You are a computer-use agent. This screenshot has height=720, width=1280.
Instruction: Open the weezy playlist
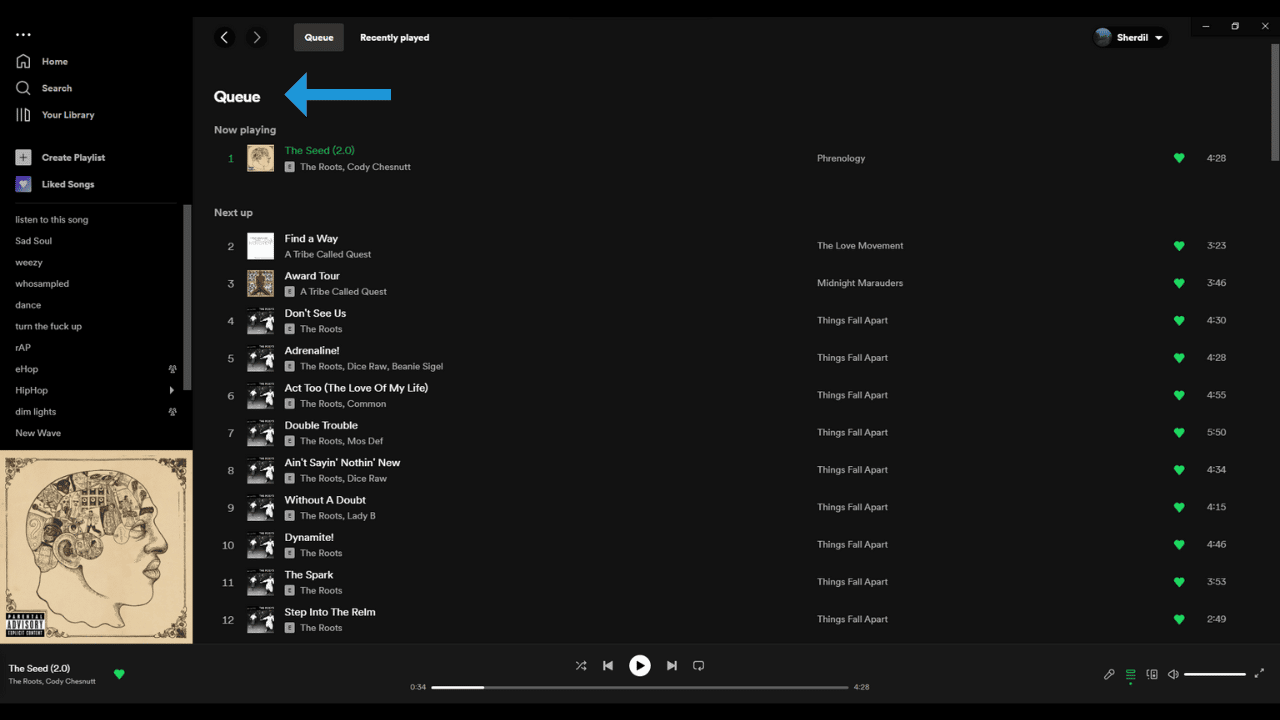29,262
